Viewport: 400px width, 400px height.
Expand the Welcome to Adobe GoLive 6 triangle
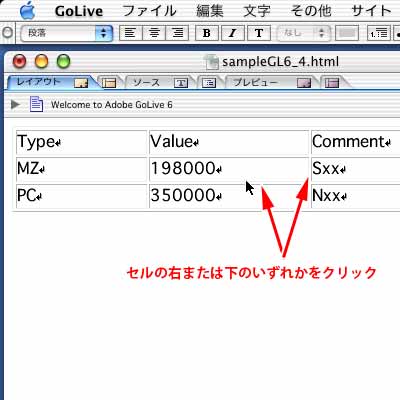[x=15, y=105]
